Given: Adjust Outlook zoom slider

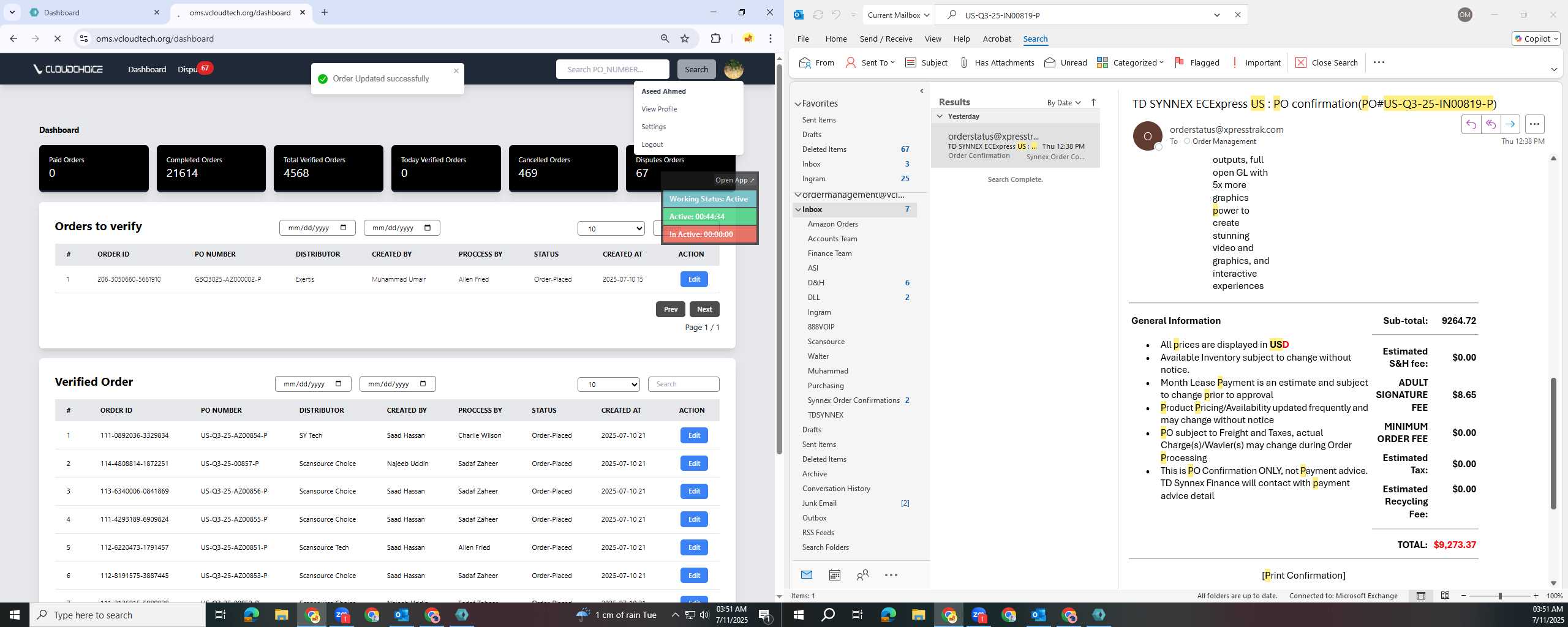Looking at the screenshot, I should point(1500,596).
